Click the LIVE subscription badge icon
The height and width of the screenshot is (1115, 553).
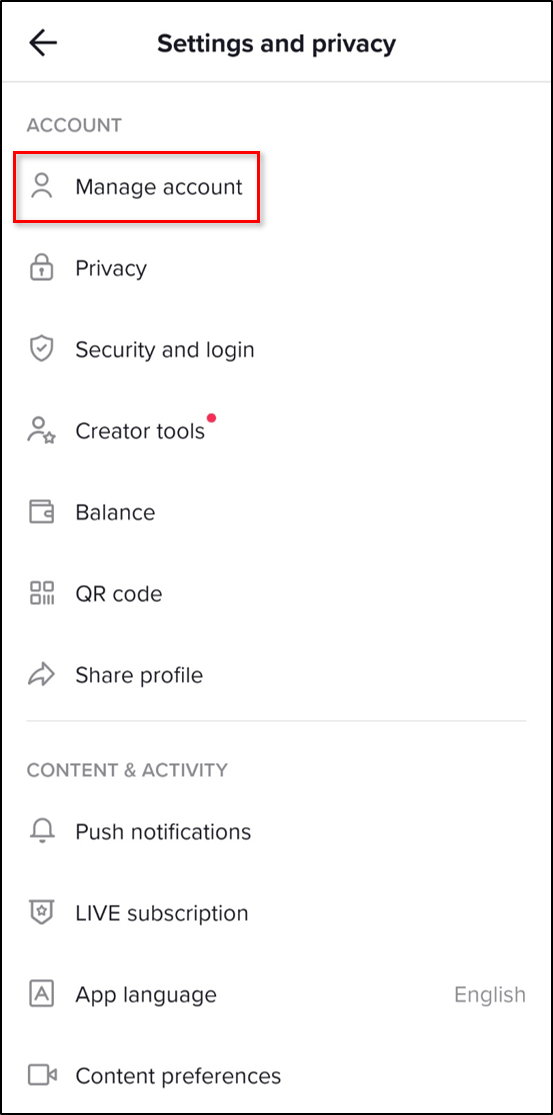(42, 912)
